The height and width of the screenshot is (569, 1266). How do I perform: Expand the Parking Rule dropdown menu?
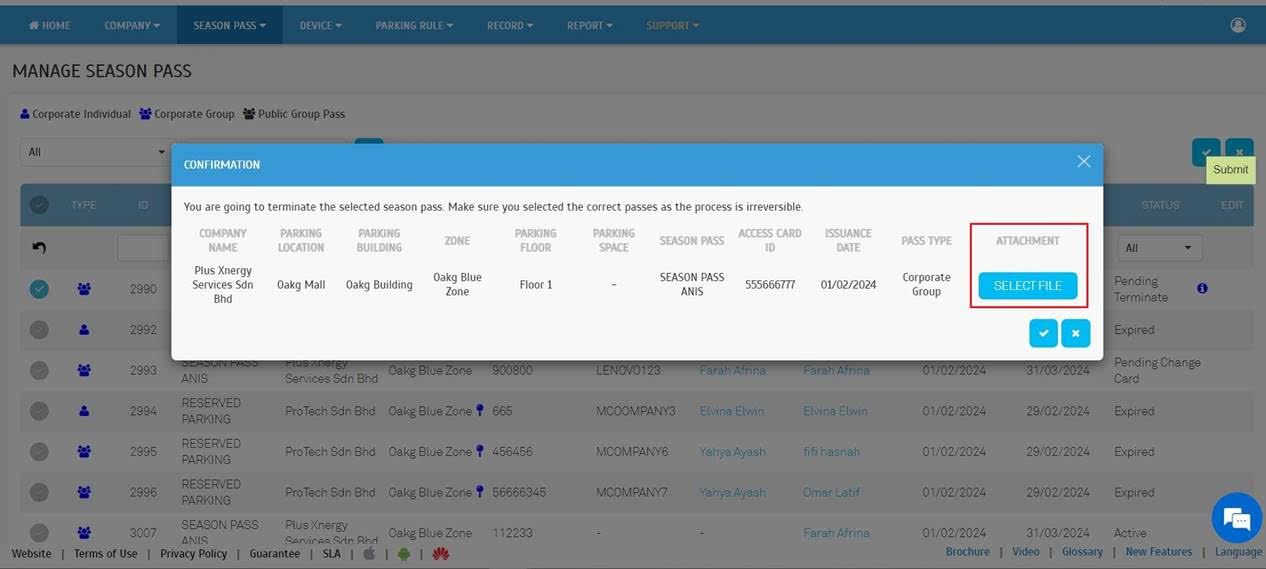click(x=414, y=25)
